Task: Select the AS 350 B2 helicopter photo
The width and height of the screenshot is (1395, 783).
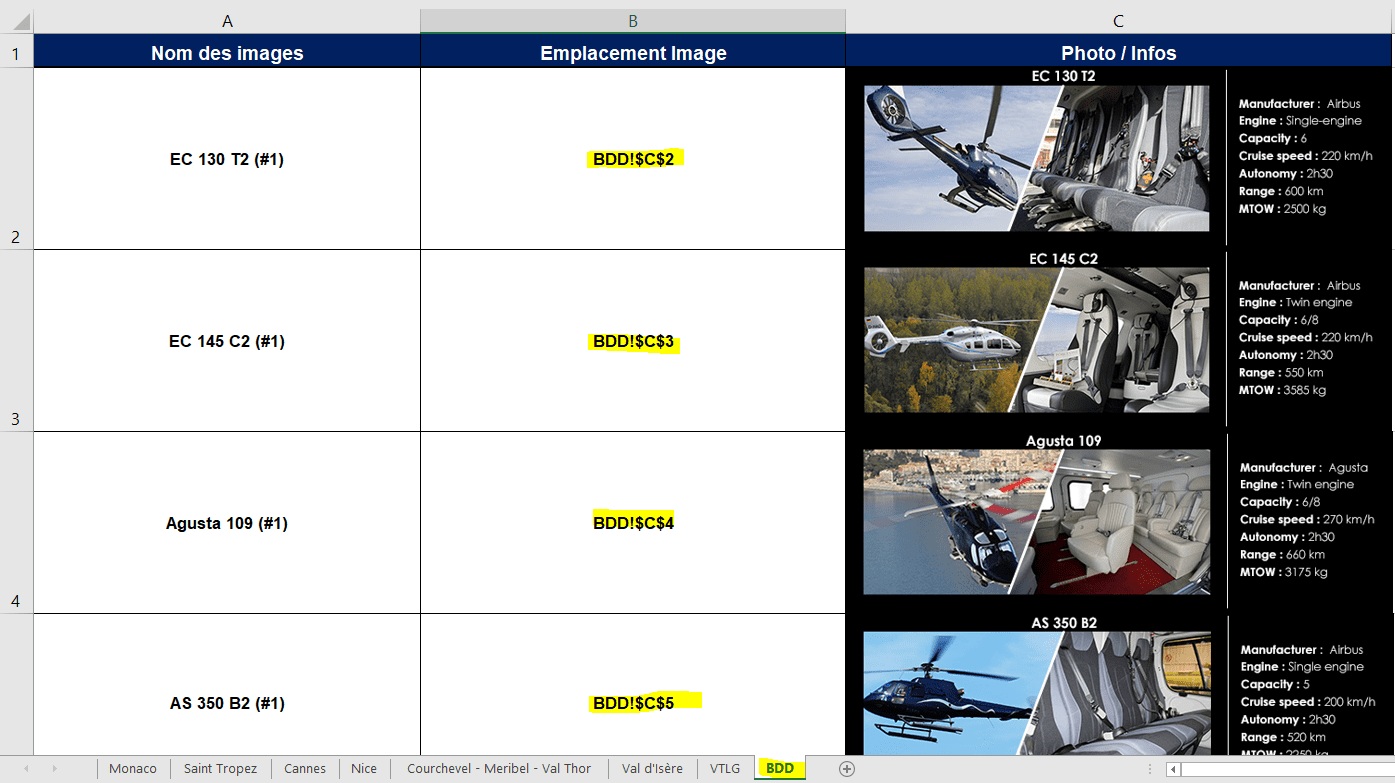Action: point(1037,693)
